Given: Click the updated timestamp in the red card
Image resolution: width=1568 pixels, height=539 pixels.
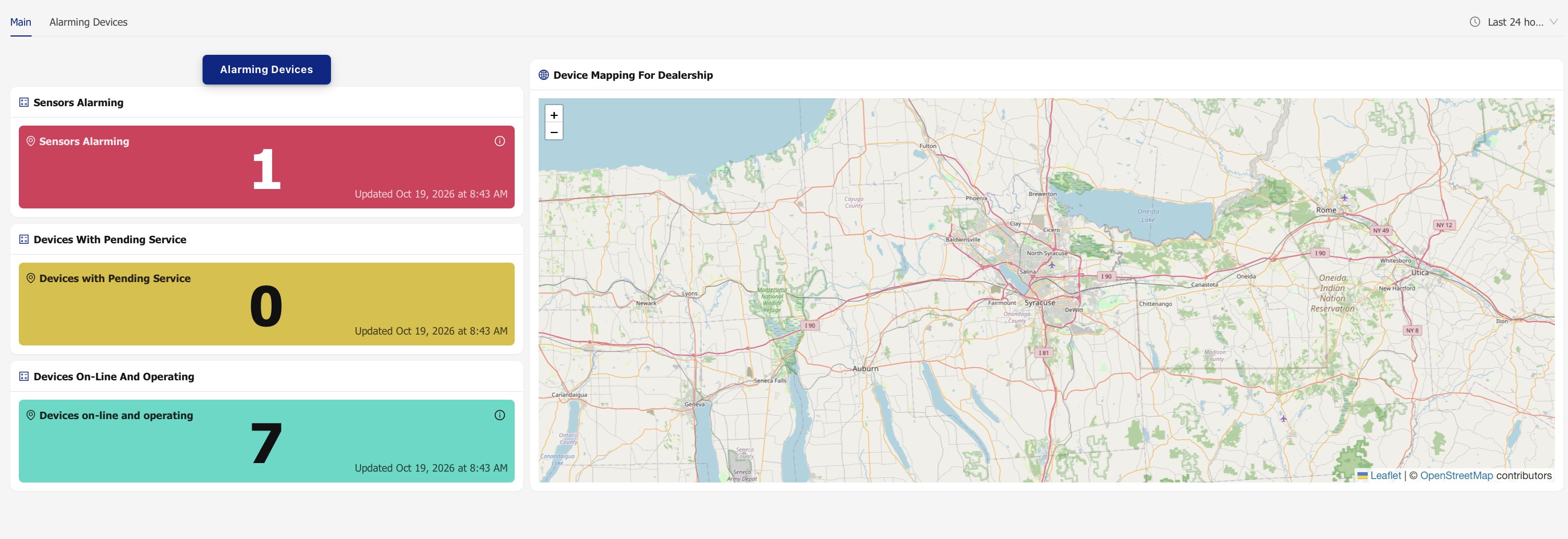Looking at the screenshot, I should tap(431, 194).
